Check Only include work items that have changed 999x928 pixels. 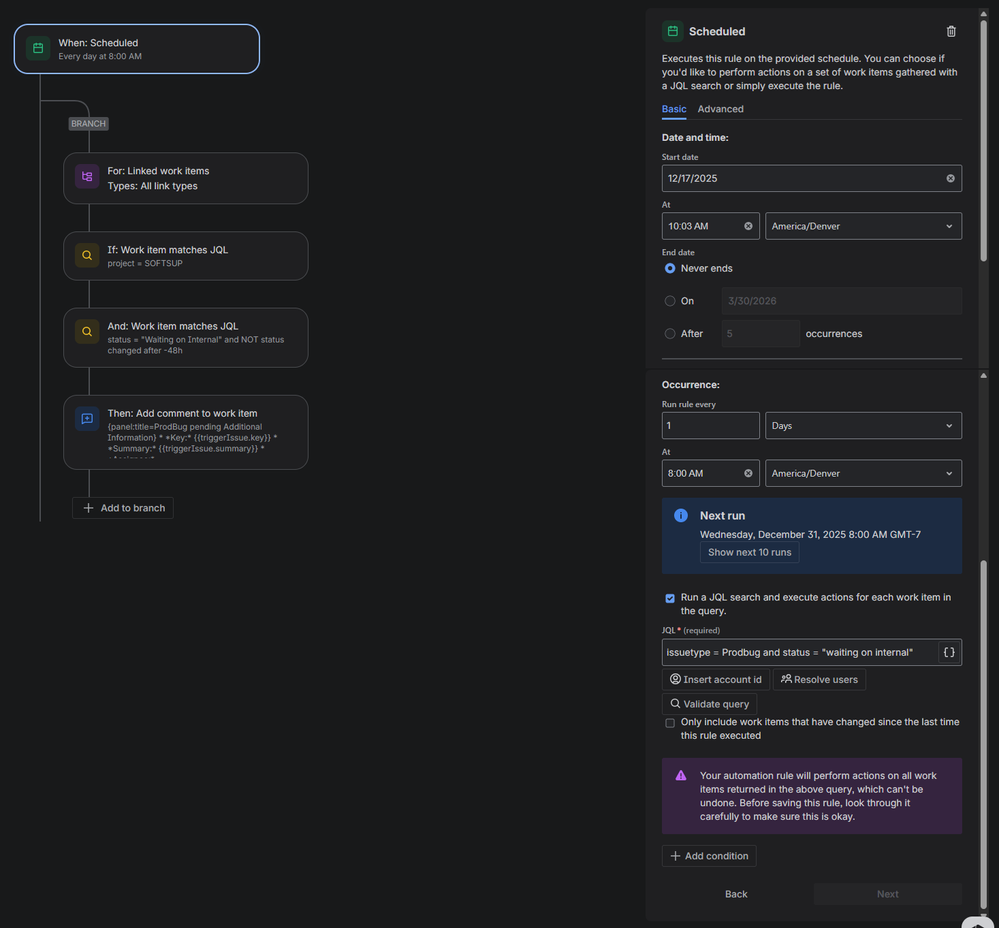click(670, 723)
